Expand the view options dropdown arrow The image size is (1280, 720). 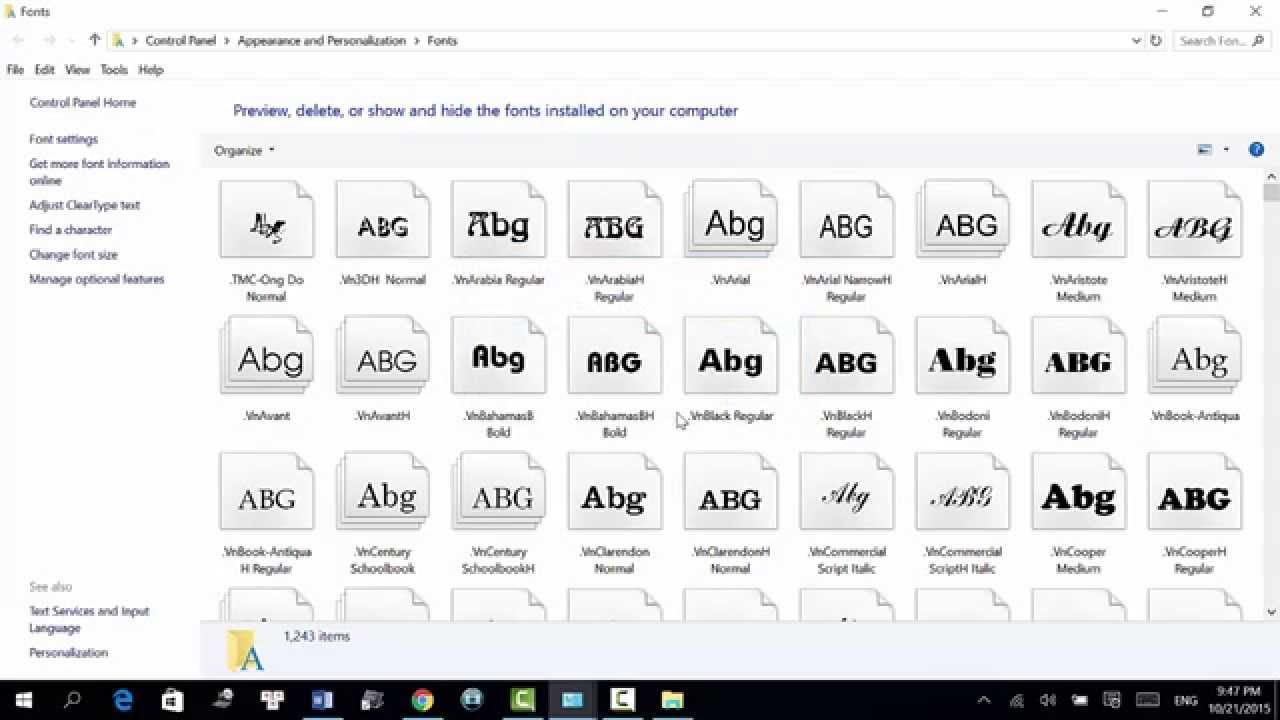point(1226,150)
